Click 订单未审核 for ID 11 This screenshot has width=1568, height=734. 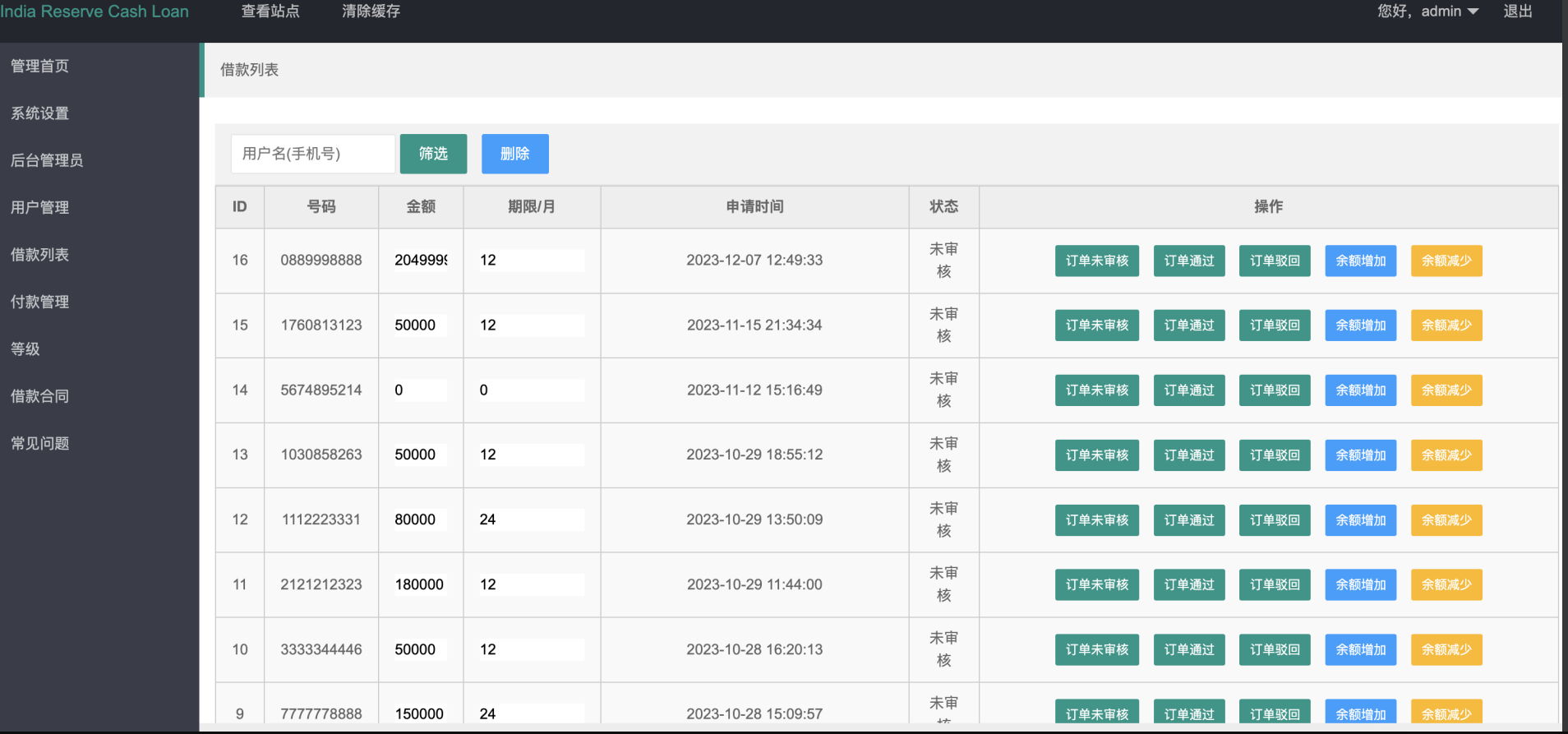point(1097,584)
